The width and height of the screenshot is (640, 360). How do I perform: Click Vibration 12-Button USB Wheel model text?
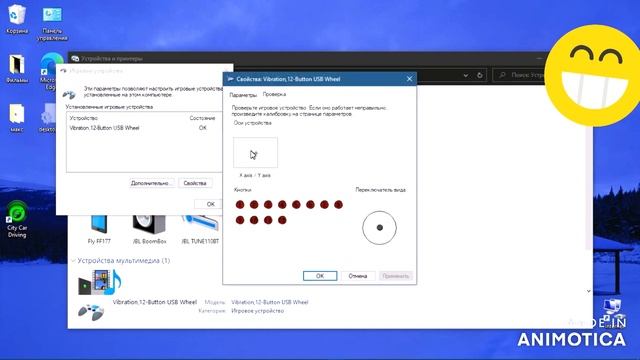(270, 302)
